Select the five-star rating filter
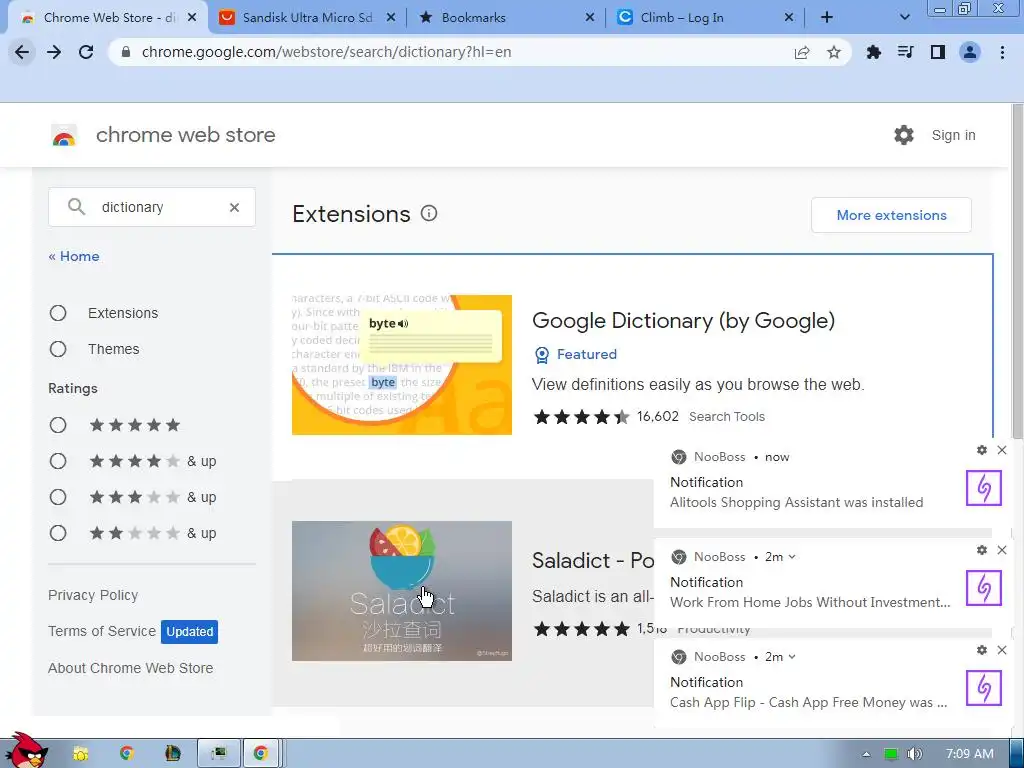Image resolution: width=1024 pixels, height=768 pixels. tap(58, 426)
